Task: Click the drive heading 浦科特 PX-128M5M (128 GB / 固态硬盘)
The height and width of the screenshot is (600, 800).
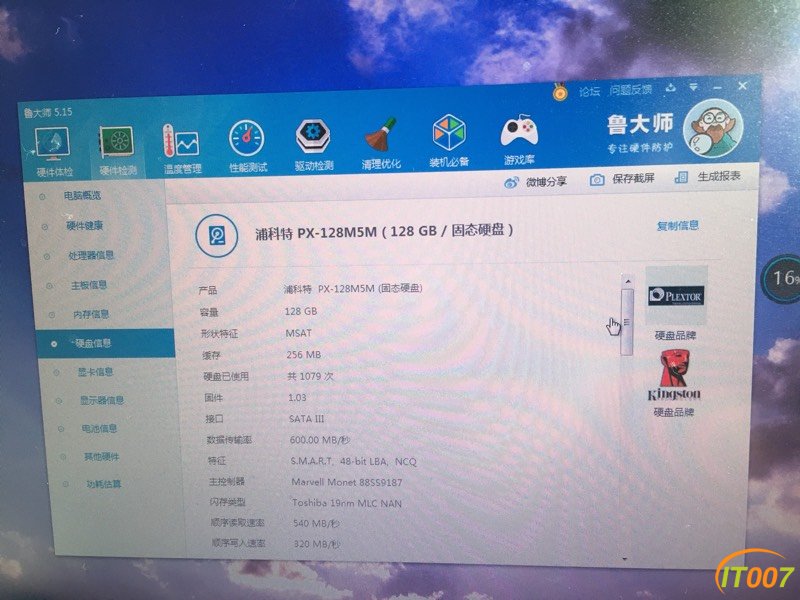Action: [384, 232]
